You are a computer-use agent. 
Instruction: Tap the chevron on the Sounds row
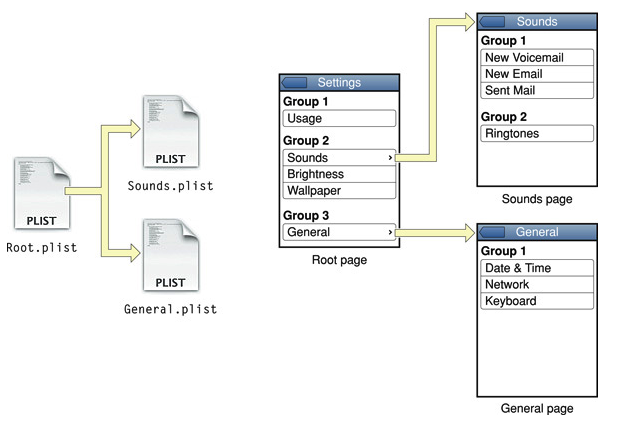coord(390,158)
